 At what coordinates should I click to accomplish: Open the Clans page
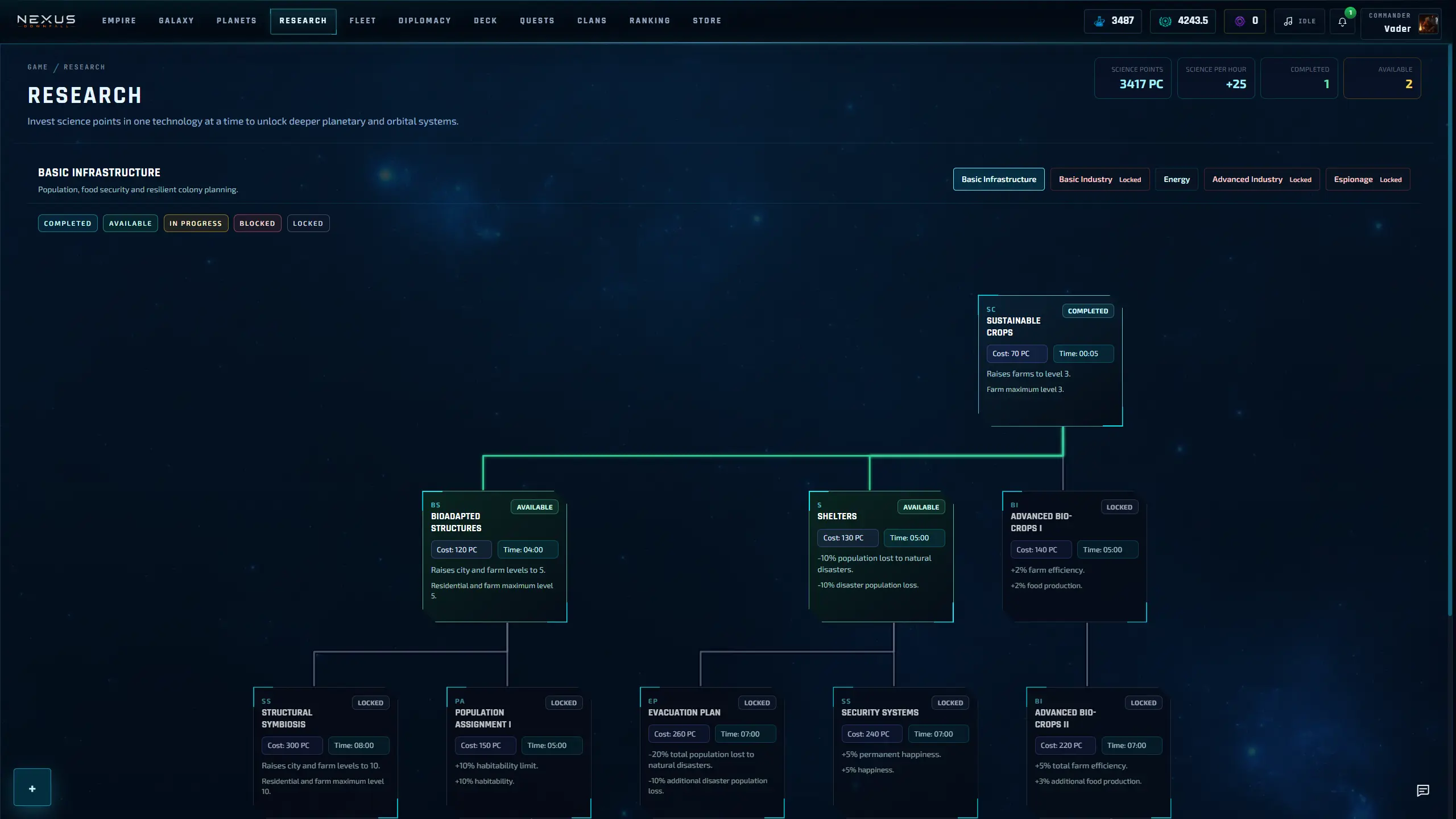592,21
